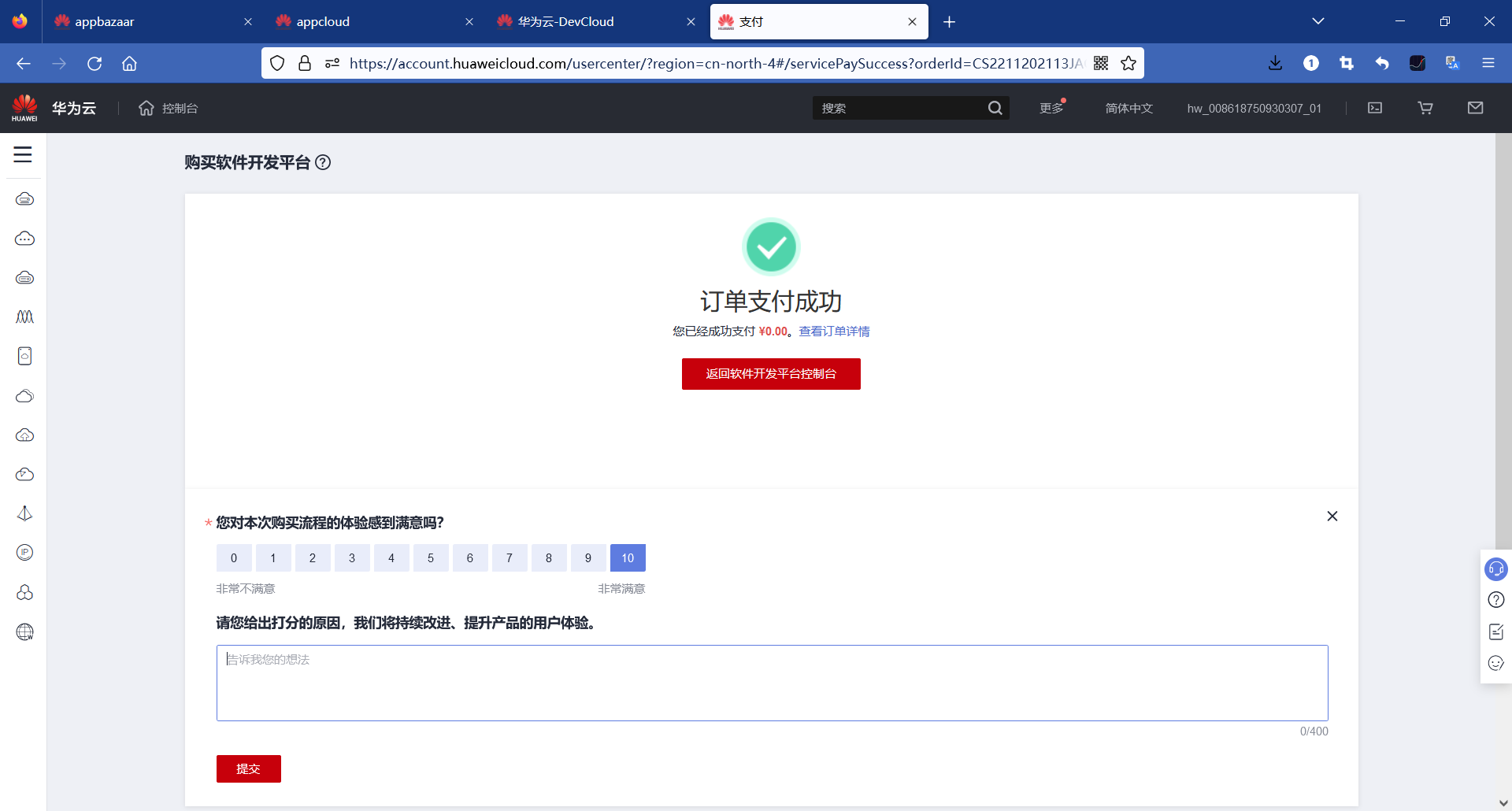List all tabs with the chevron button

click(x=1318, y=21)
